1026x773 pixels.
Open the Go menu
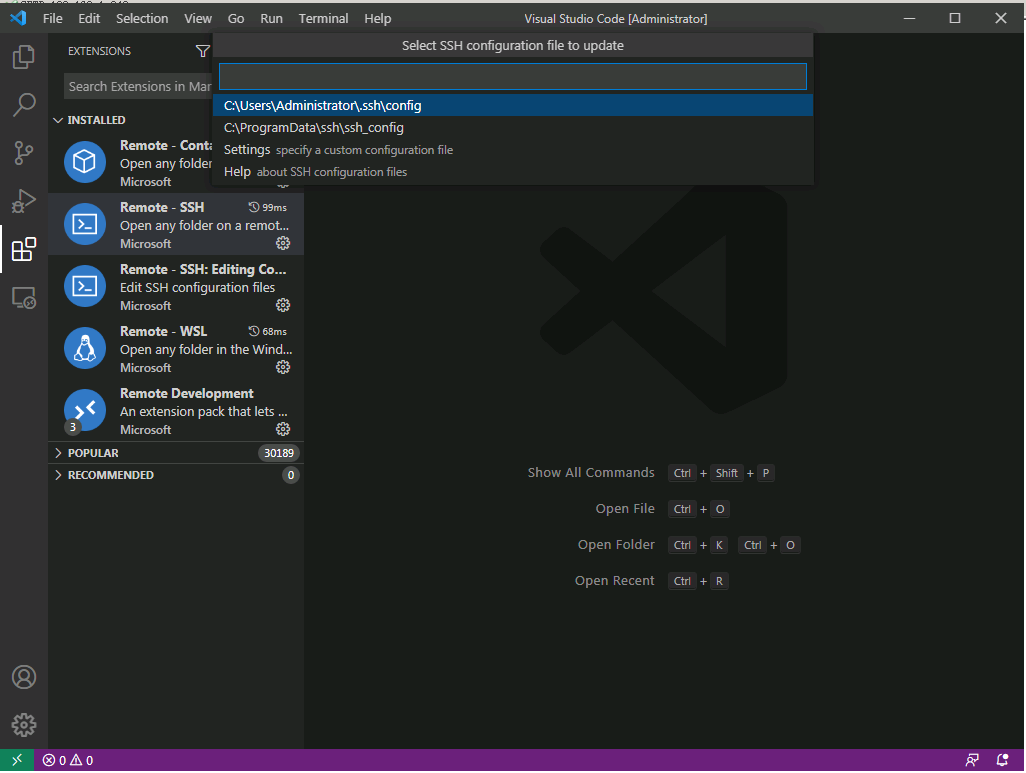coord(236,19)
